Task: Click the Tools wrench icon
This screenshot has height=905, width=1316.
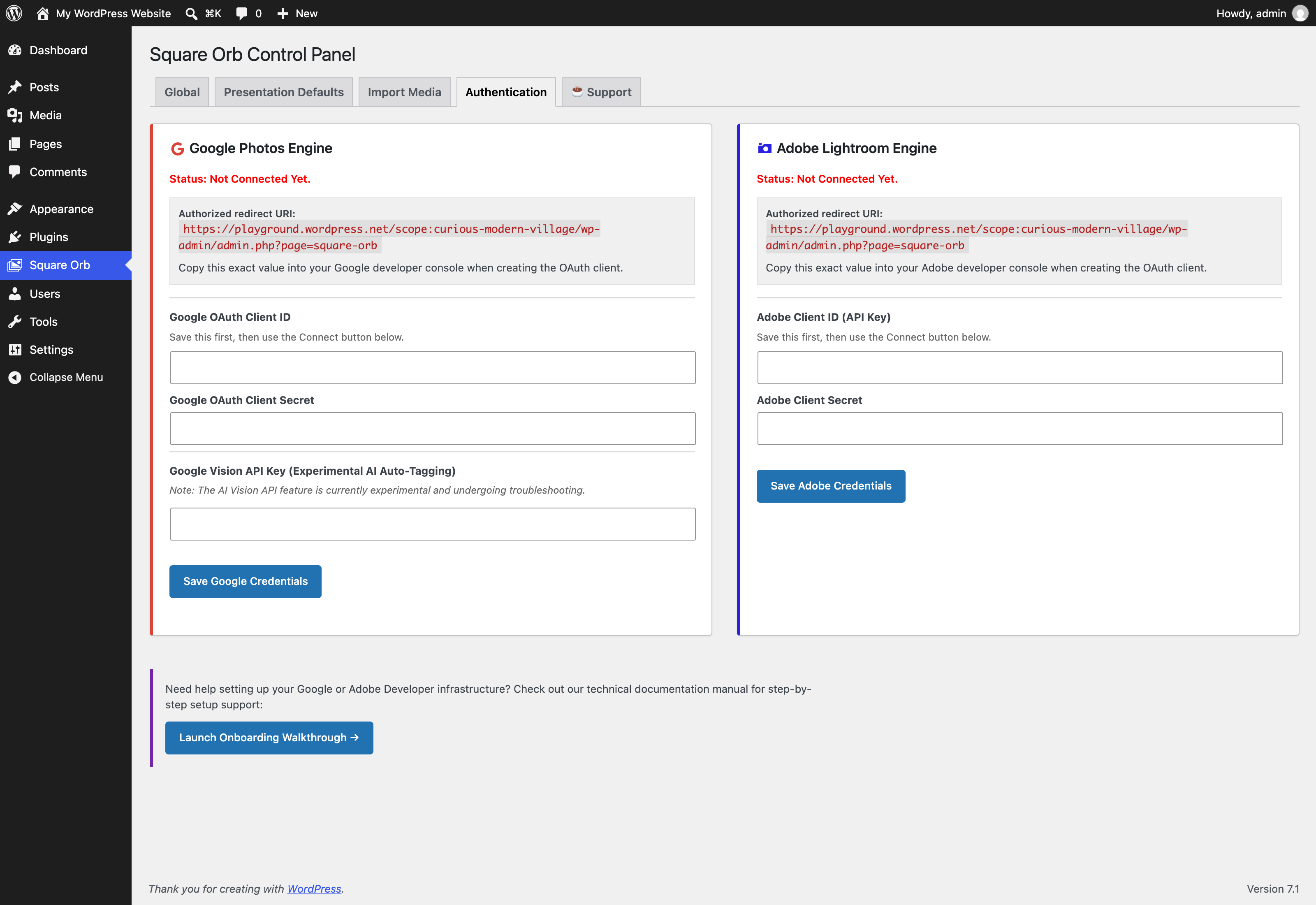Action: coord(15,322)
